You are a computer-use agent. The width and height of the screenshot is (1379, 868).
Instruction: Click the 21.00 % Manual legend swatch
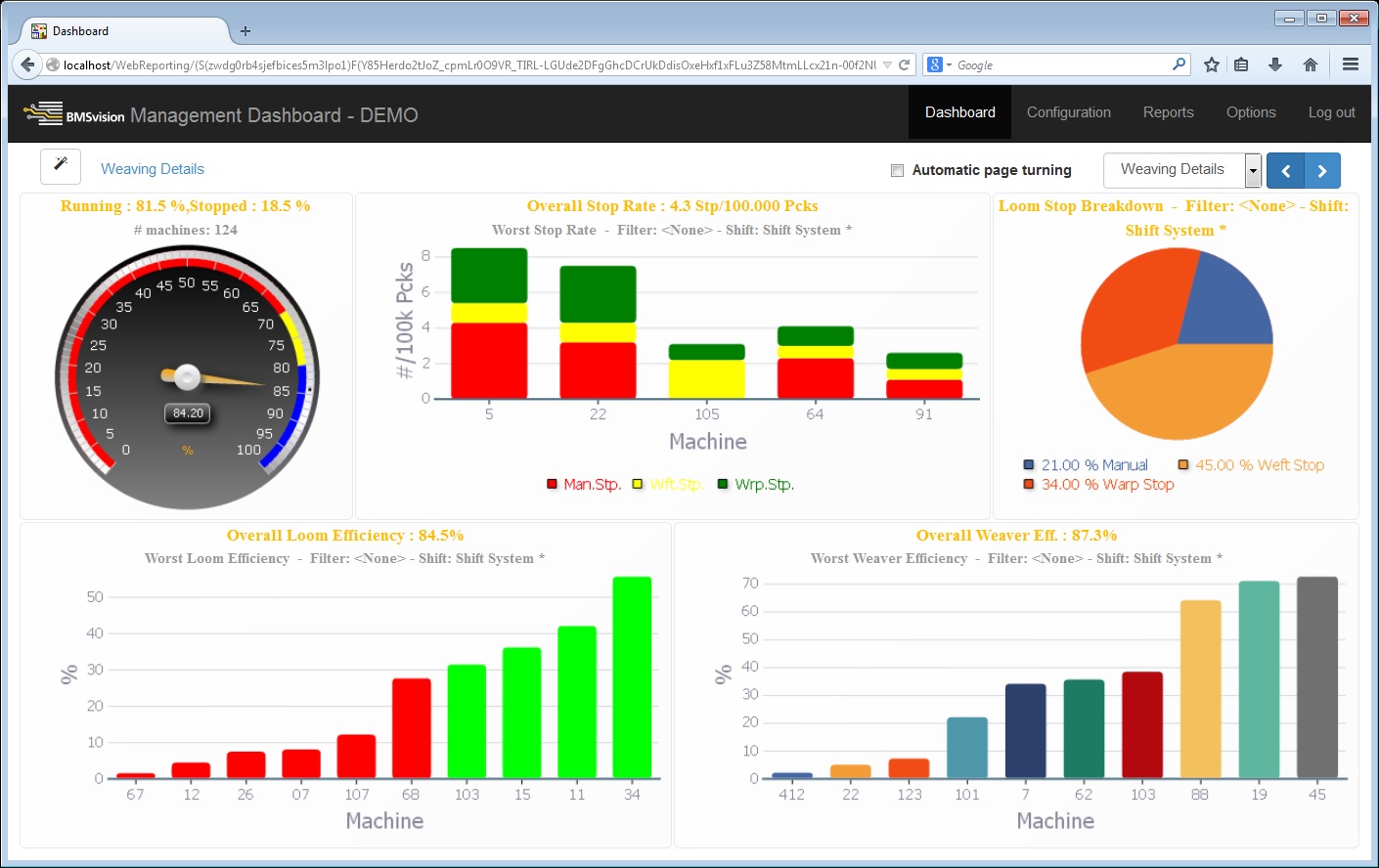click(x=1029, y=465)
